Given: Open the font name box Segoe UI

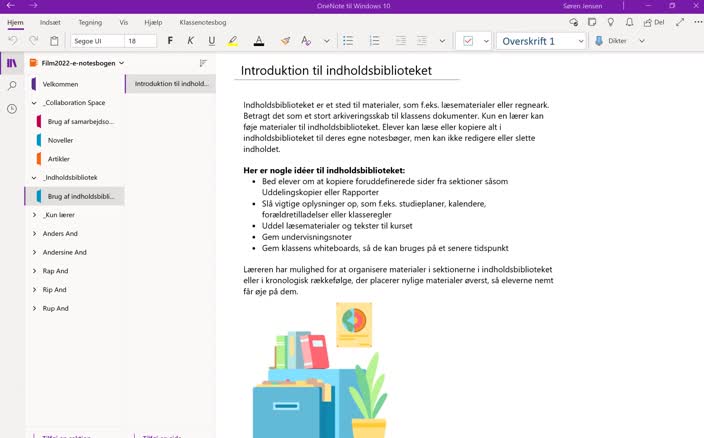Looking at the screenshot, I should [x=97, y=41].
